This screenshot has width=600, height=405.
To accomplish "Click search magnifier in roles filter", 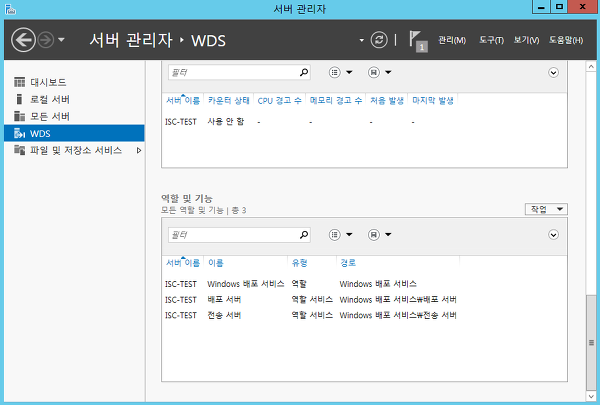I will (304, 235).
